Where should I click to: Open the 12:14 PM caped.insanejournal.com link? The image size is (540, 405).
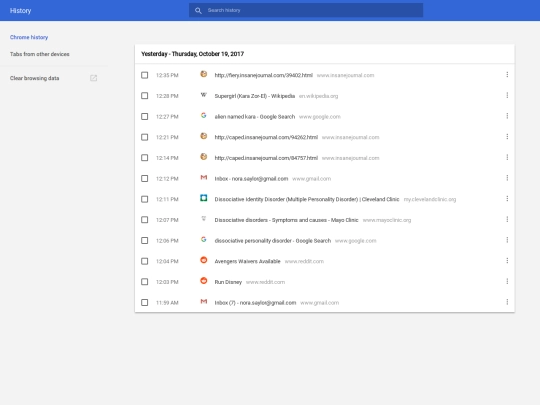(x=266, y=158)
